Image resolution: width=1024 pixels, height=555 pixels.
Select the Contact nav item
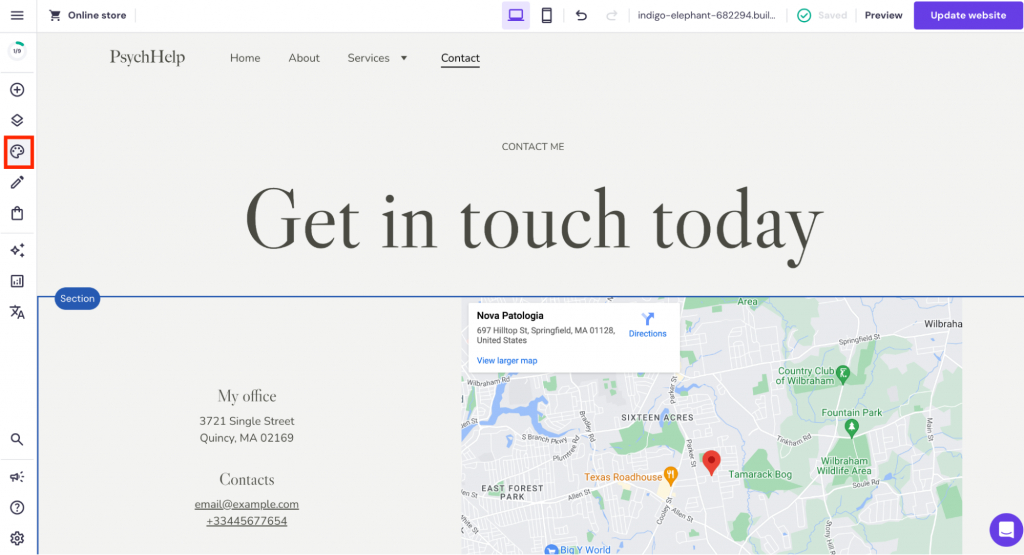(x=460, y=58)
